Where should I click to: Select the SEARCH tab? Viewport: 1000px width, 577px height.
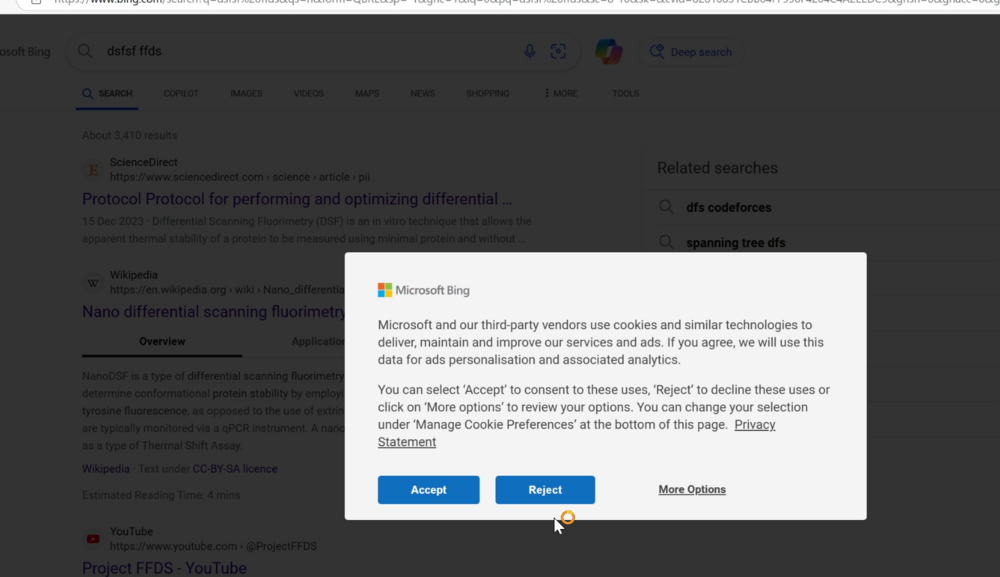[x=107, y=93]
